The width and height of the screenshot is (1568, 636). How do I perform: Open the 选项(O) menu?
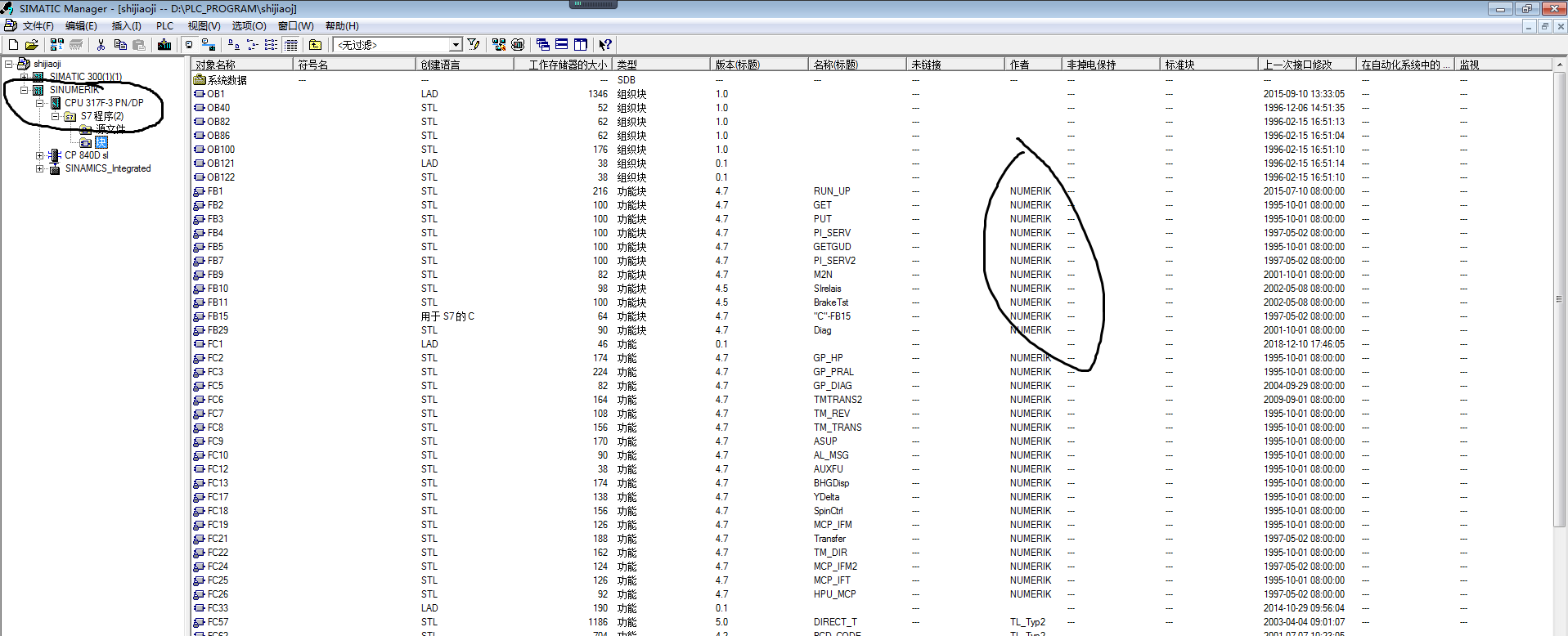[x=249, y=26]
